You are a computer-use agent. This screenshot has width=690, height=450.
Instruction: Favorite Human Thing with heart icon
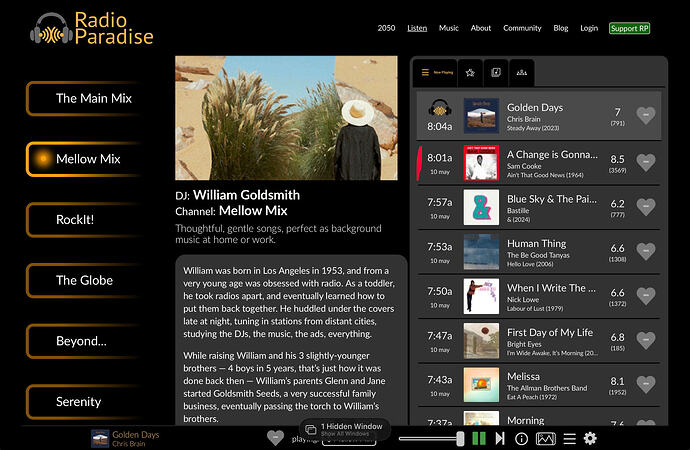tap(646, 251)
